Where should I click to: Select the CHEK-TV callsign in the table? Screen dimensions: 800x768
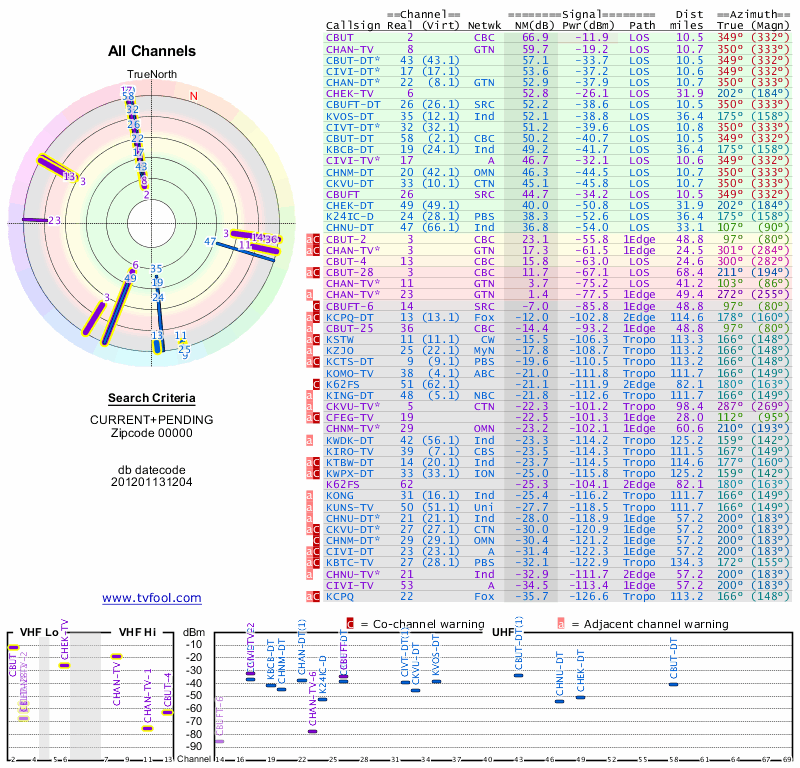350,94
